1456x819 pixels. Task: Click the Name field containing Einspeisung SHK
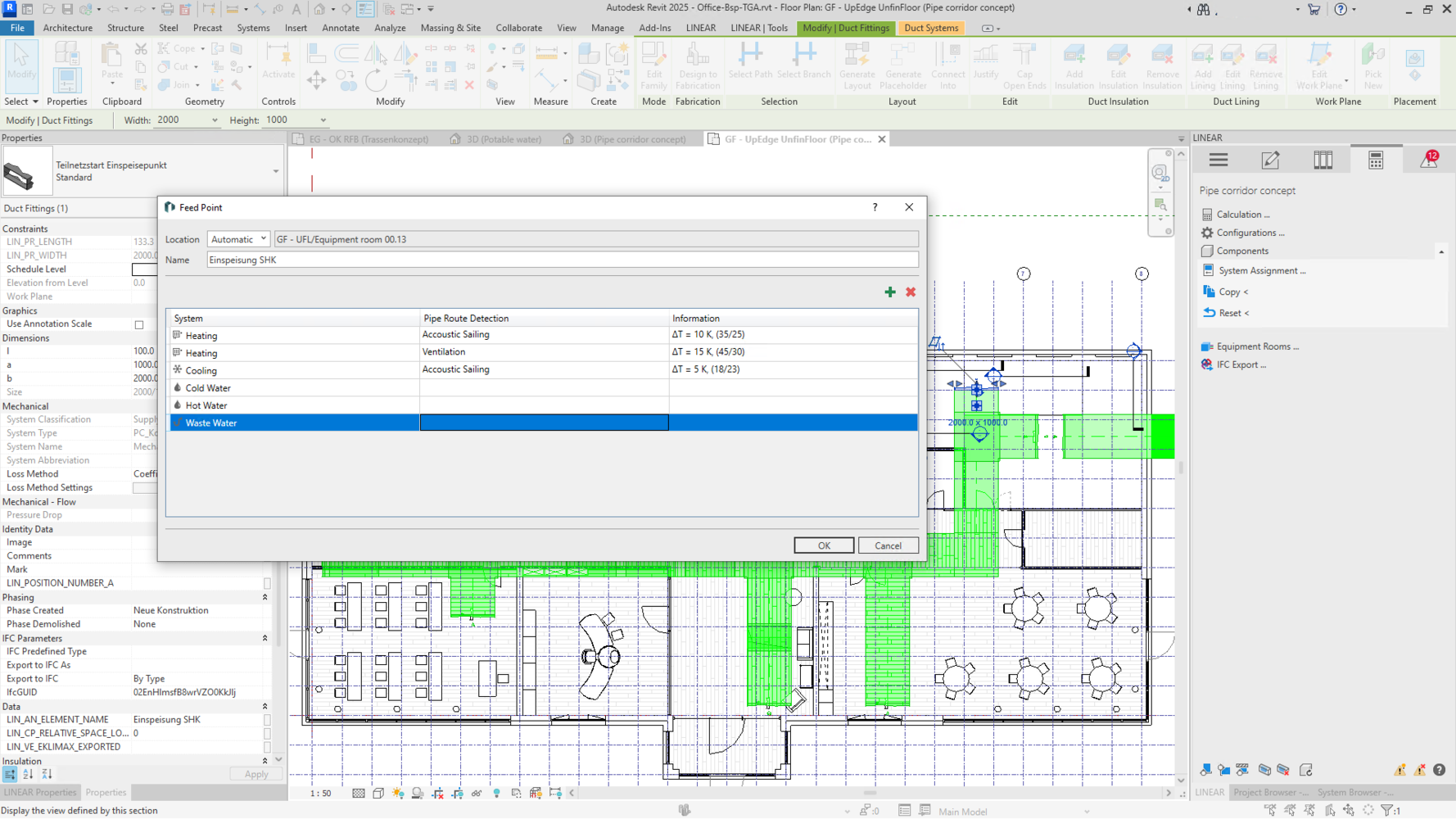(562, 260)
